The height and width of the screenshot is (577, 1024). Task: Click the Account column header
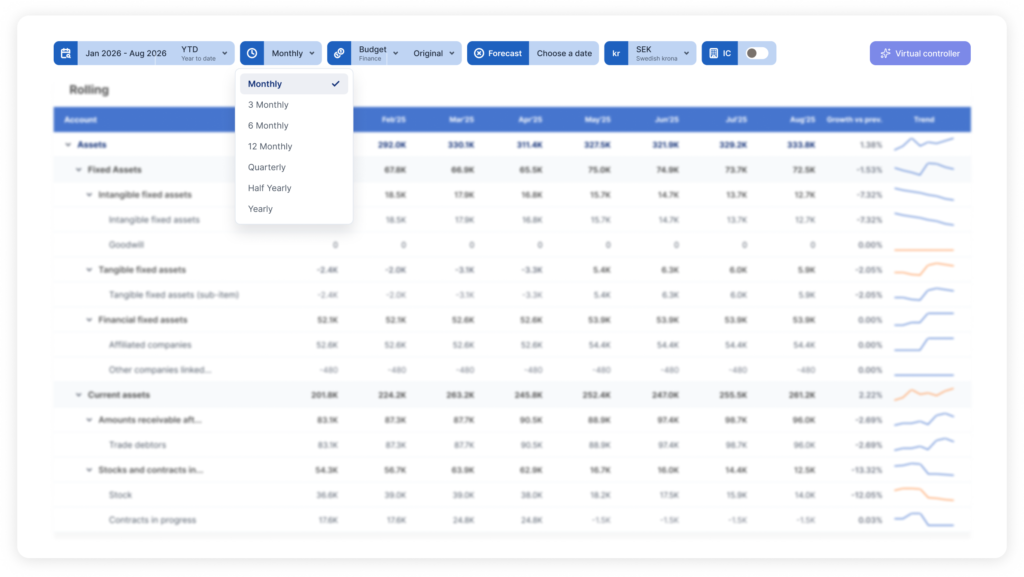click(80, 119)
